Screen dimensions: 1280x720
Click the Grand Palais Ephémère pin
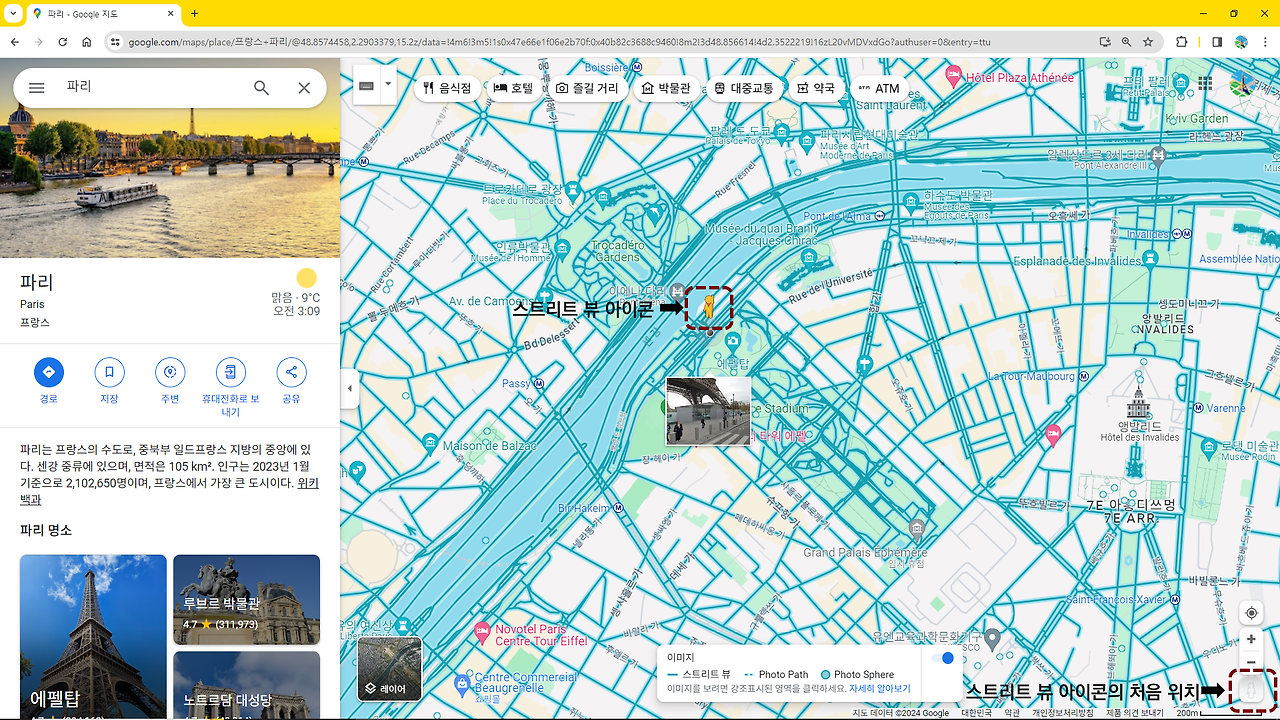[917, 528]
